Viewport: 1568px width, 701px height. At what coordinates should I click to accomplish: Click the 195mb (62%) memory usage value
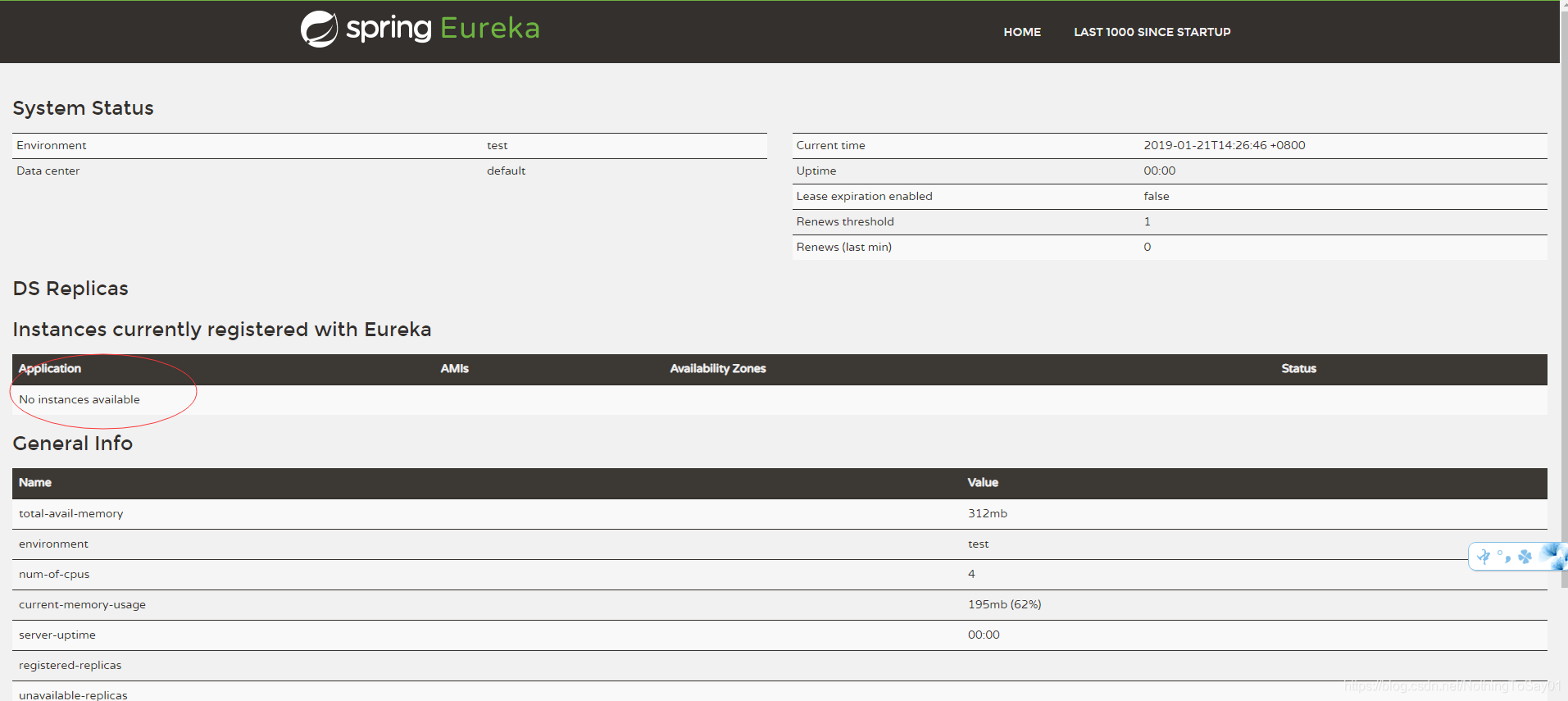(x=1004, y=604)
